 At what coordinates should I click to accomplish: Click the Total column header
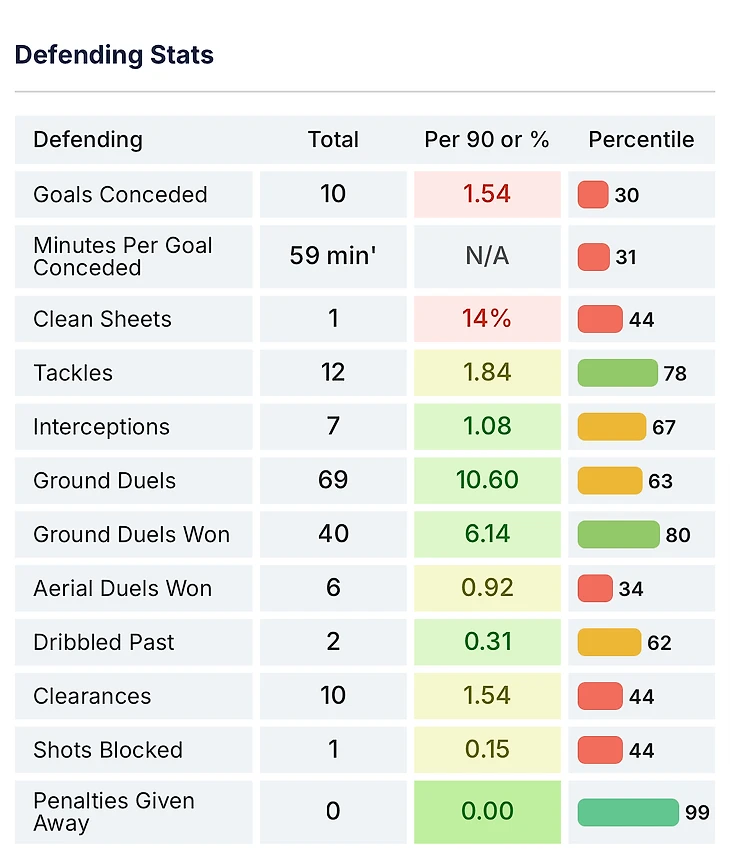[333, 140]
